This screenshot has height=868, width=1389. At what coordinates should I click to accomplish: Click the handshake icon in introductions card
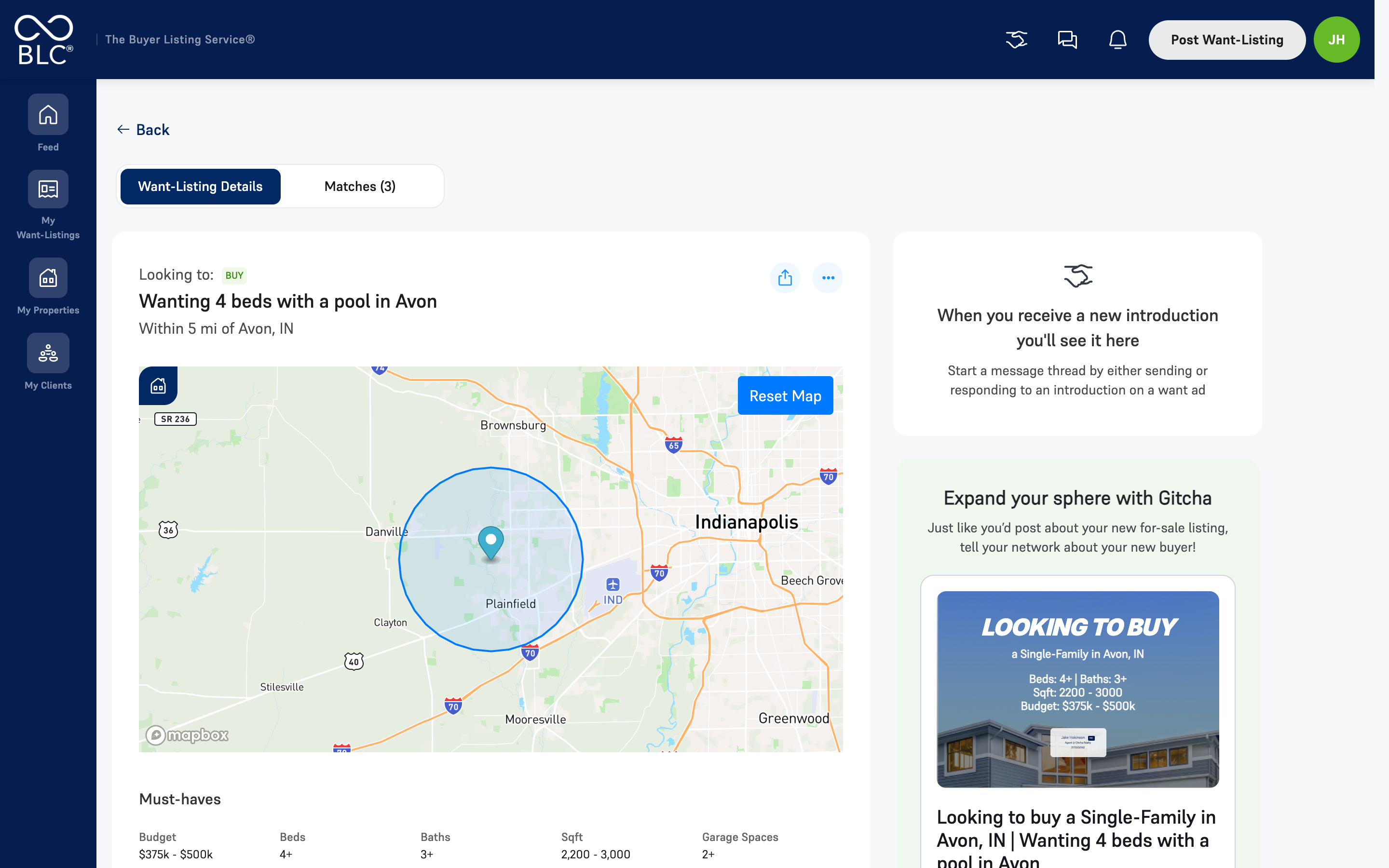point(1077,276)
